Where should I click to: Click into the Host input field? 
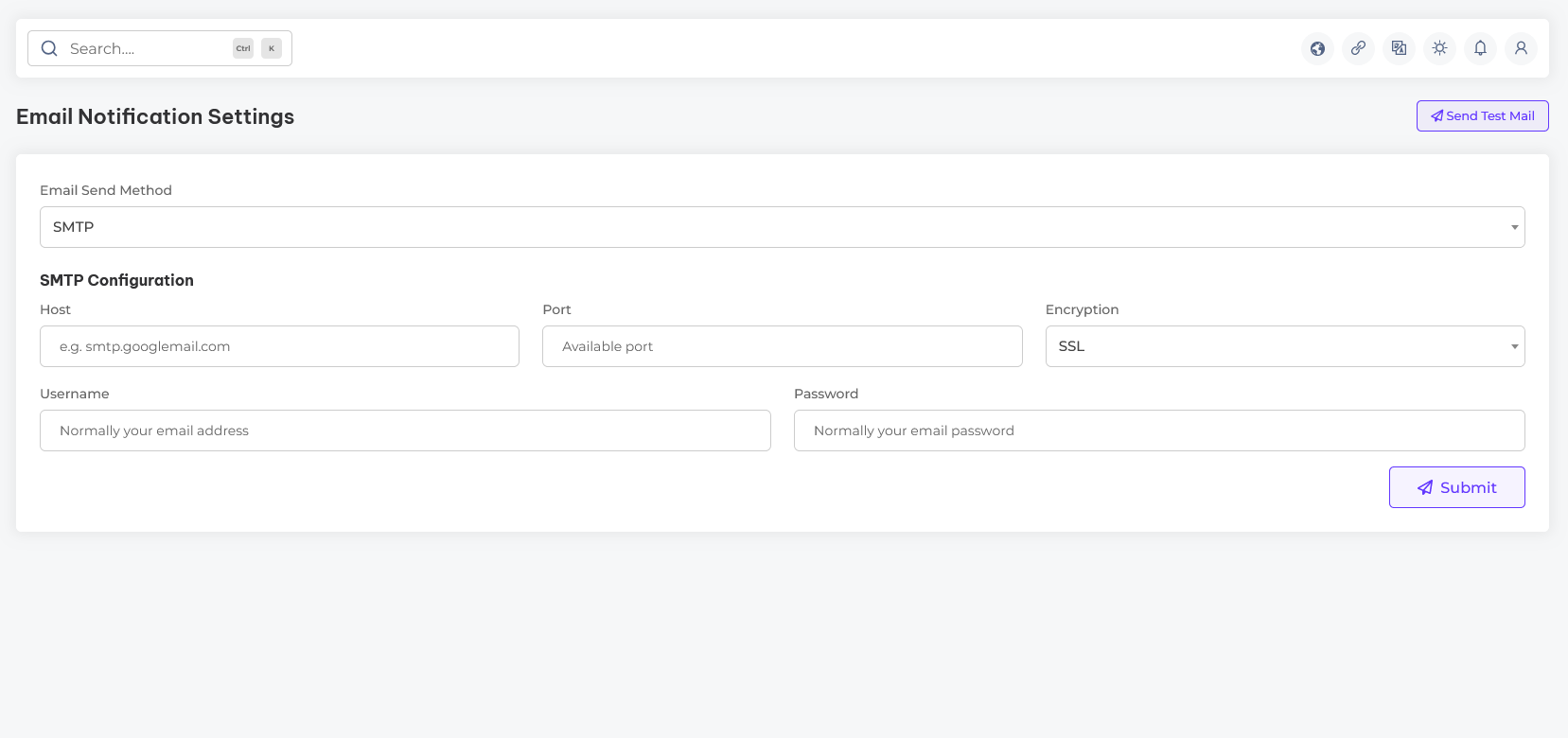[x=279, y=346]
